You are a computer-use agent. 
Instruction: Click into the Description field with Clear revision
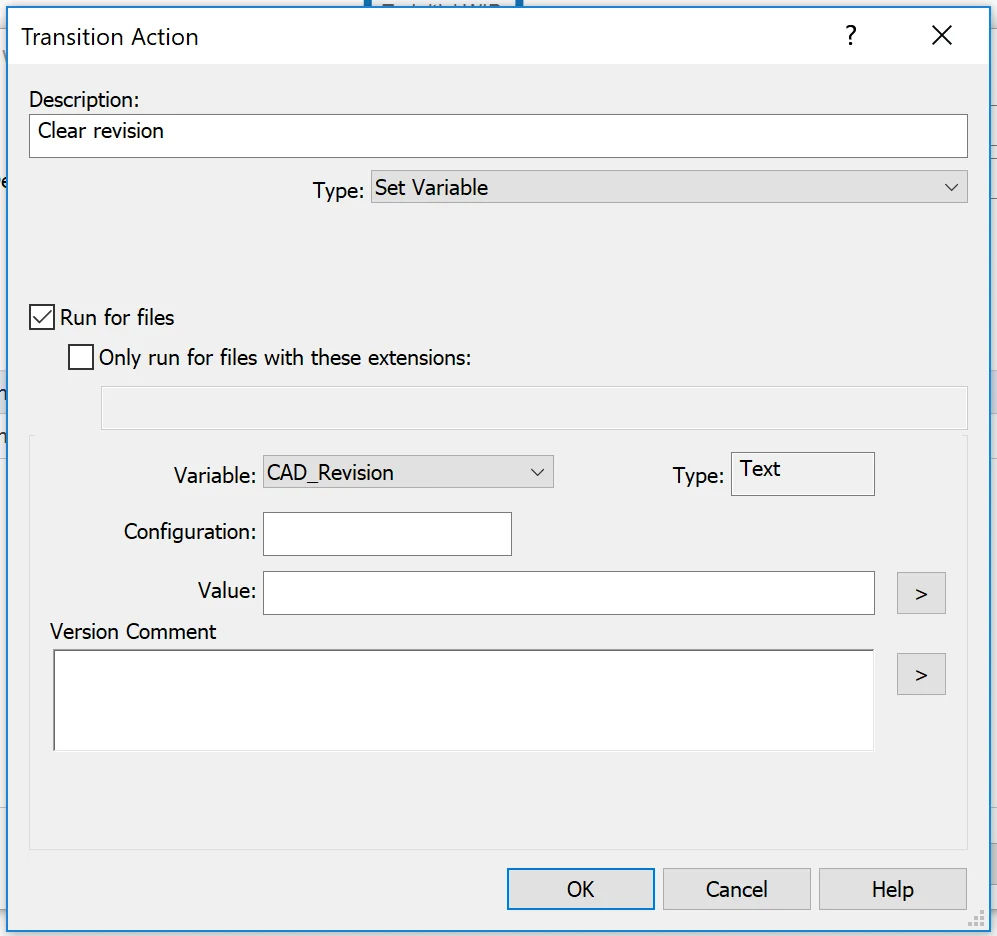click(498, 136)
